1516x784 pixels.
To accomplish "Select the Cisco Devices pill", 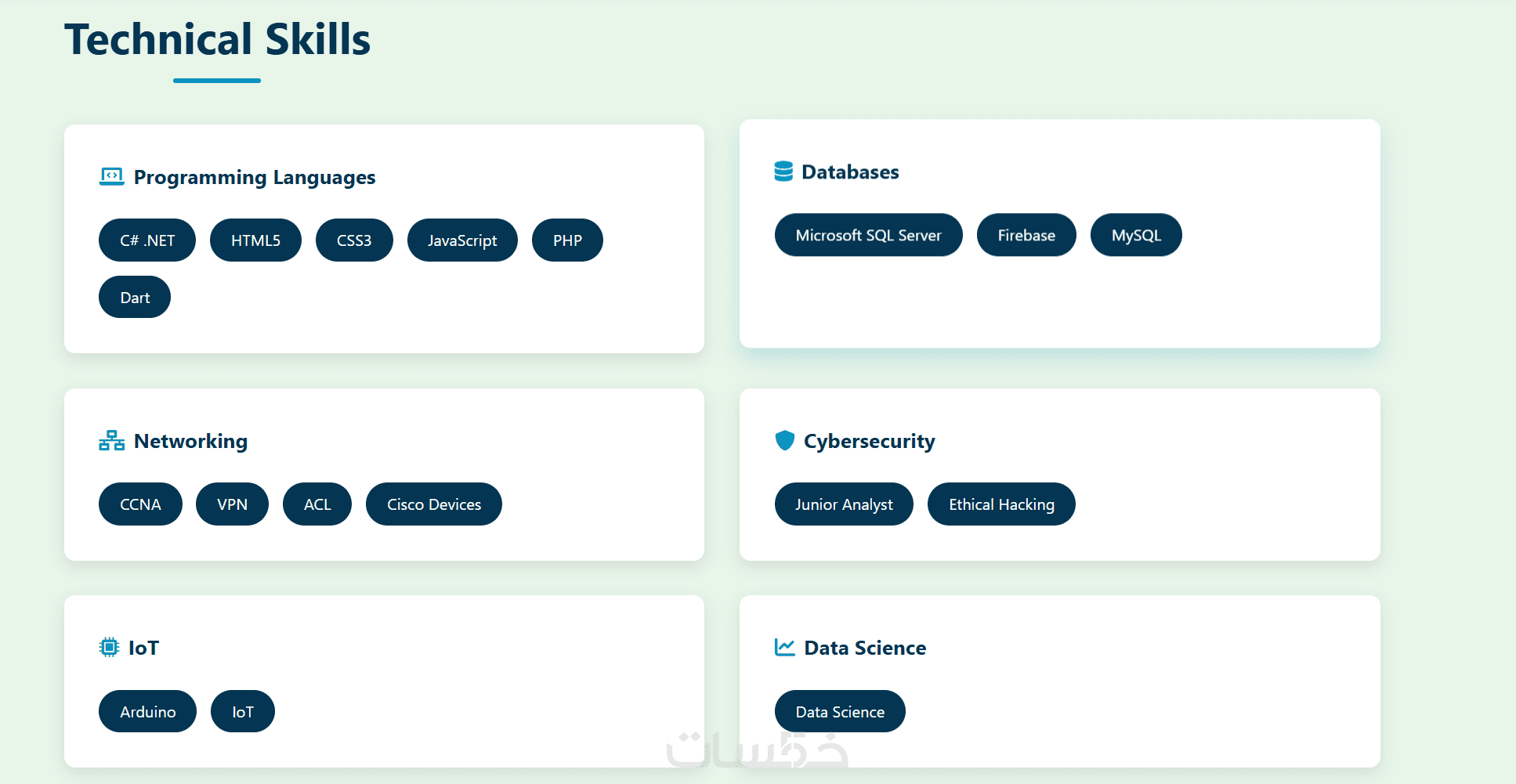I will pos(434,504).
